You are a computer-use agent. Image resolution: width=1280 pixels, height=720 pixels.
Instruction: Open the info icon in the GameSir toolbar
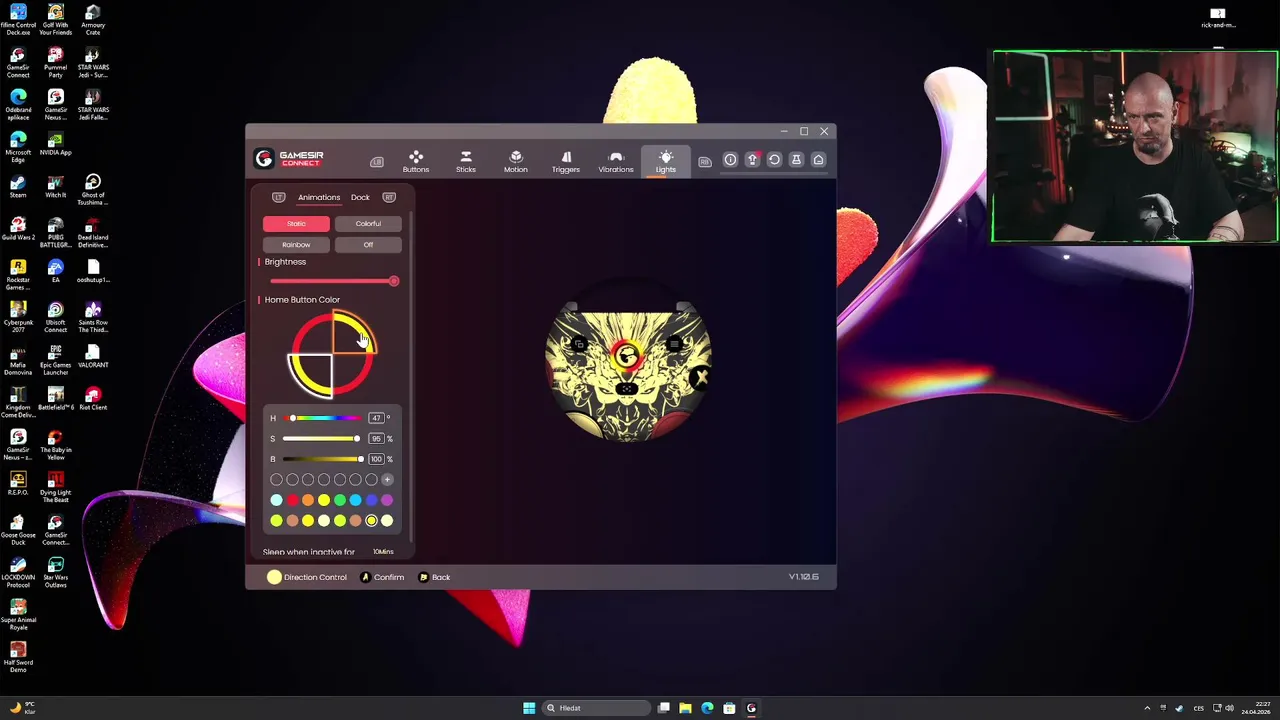click(x=730, y=160)
